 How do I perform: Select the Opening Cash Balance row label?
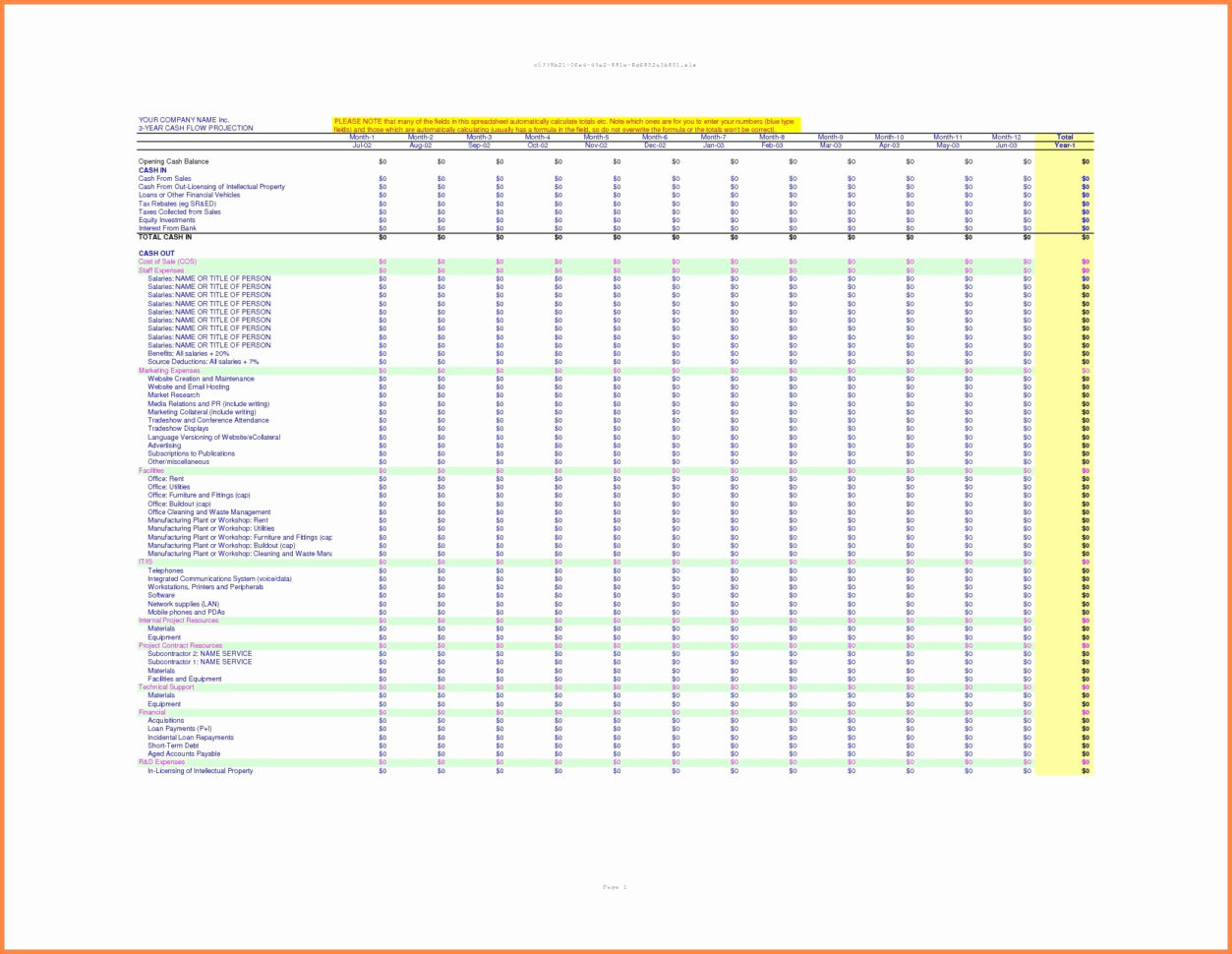(x=172, y=160)
